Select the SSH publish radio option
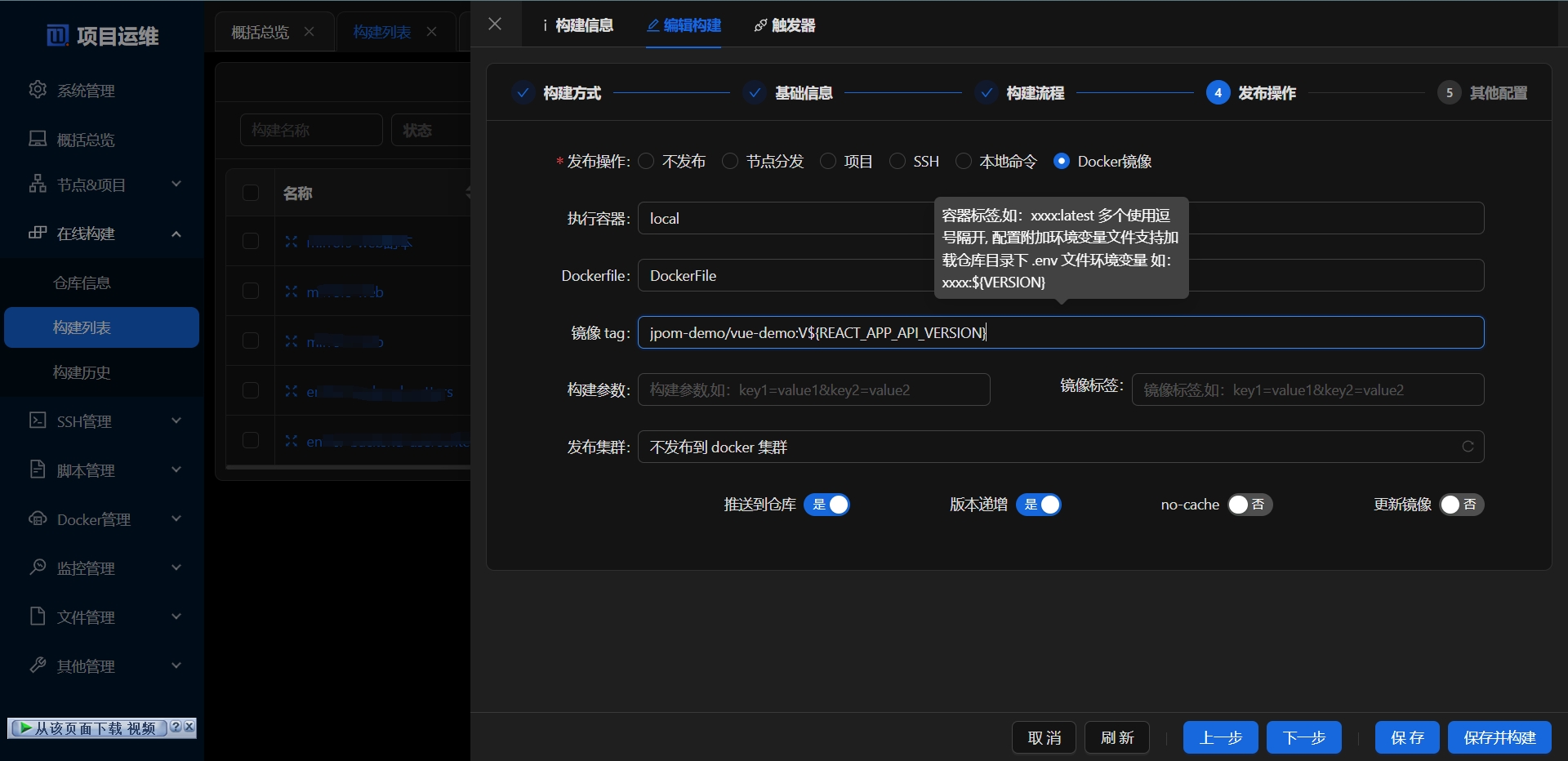The image size is (1568, 761). pyautogui.click(x=898, y=162)
